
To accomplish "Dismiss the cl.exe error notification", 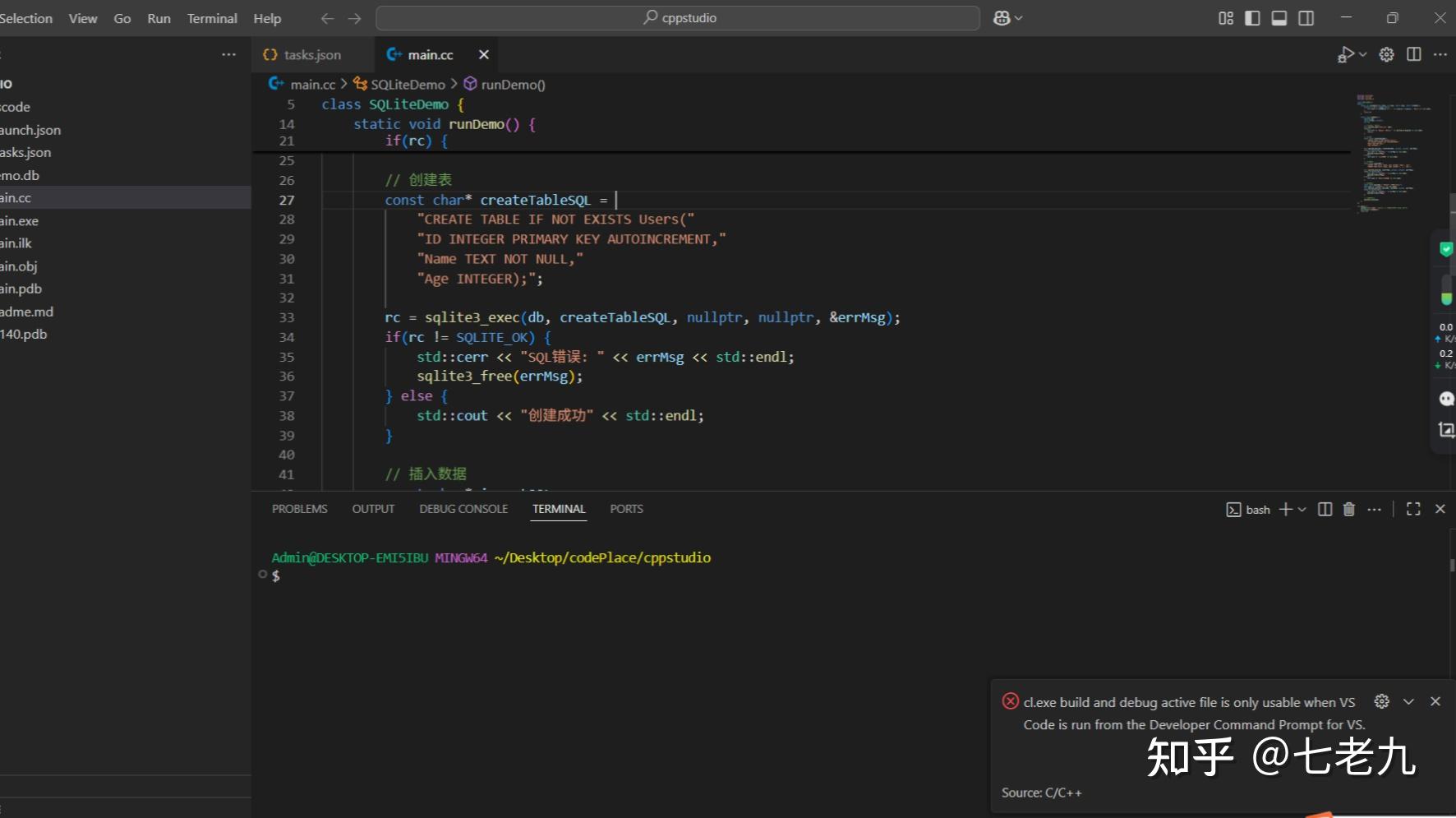I will point(1435,701).
